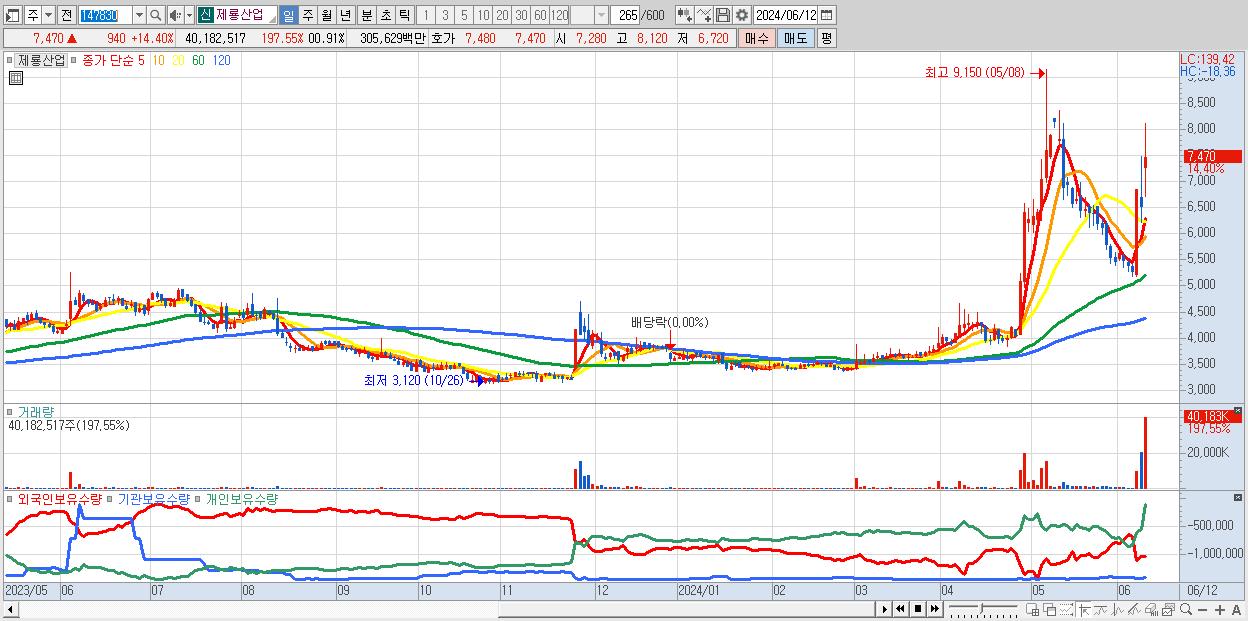Image resolution: width=1248 pixels, height=621 pixels.
Task: Open the window menu icon at top-left
Action: [x=12, y=15]
